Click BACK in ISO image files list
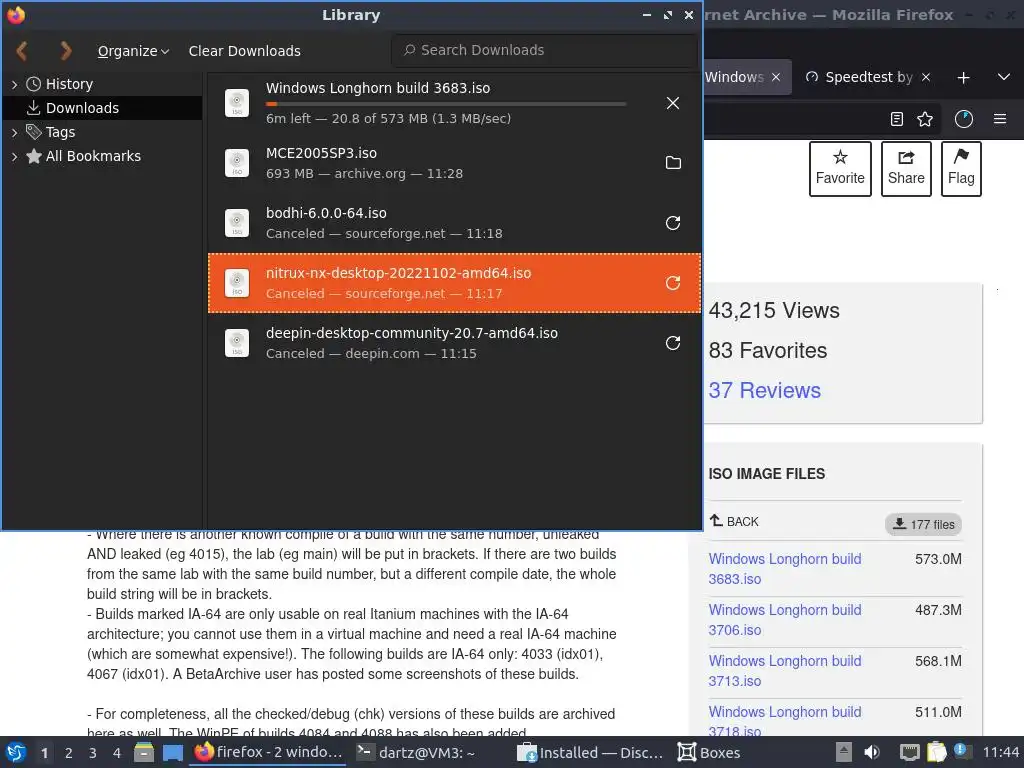This screenshot has width=1024, height=768. [x=734, y=521]
